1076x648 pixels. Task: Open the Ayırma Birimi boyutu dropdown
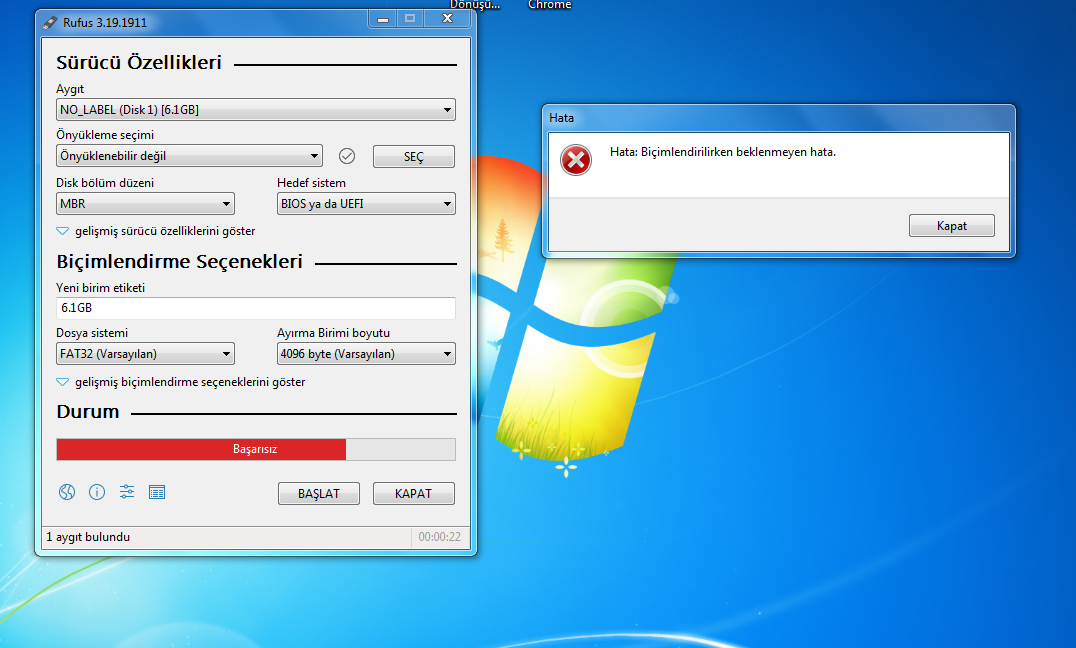tap(366, 354)
